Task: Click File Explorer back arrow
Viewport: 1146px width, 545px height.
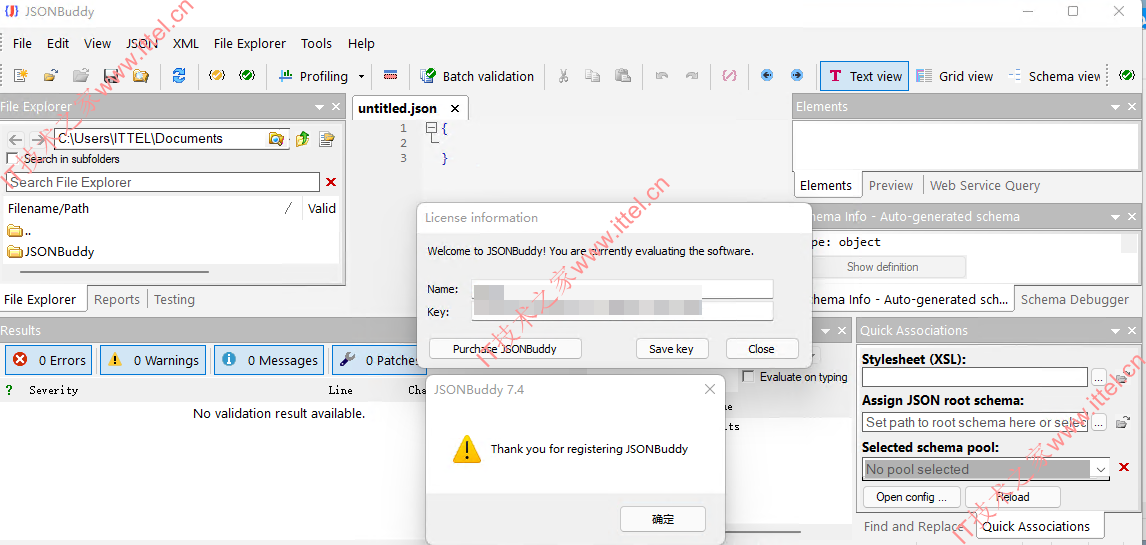Action: pos(15,139)
